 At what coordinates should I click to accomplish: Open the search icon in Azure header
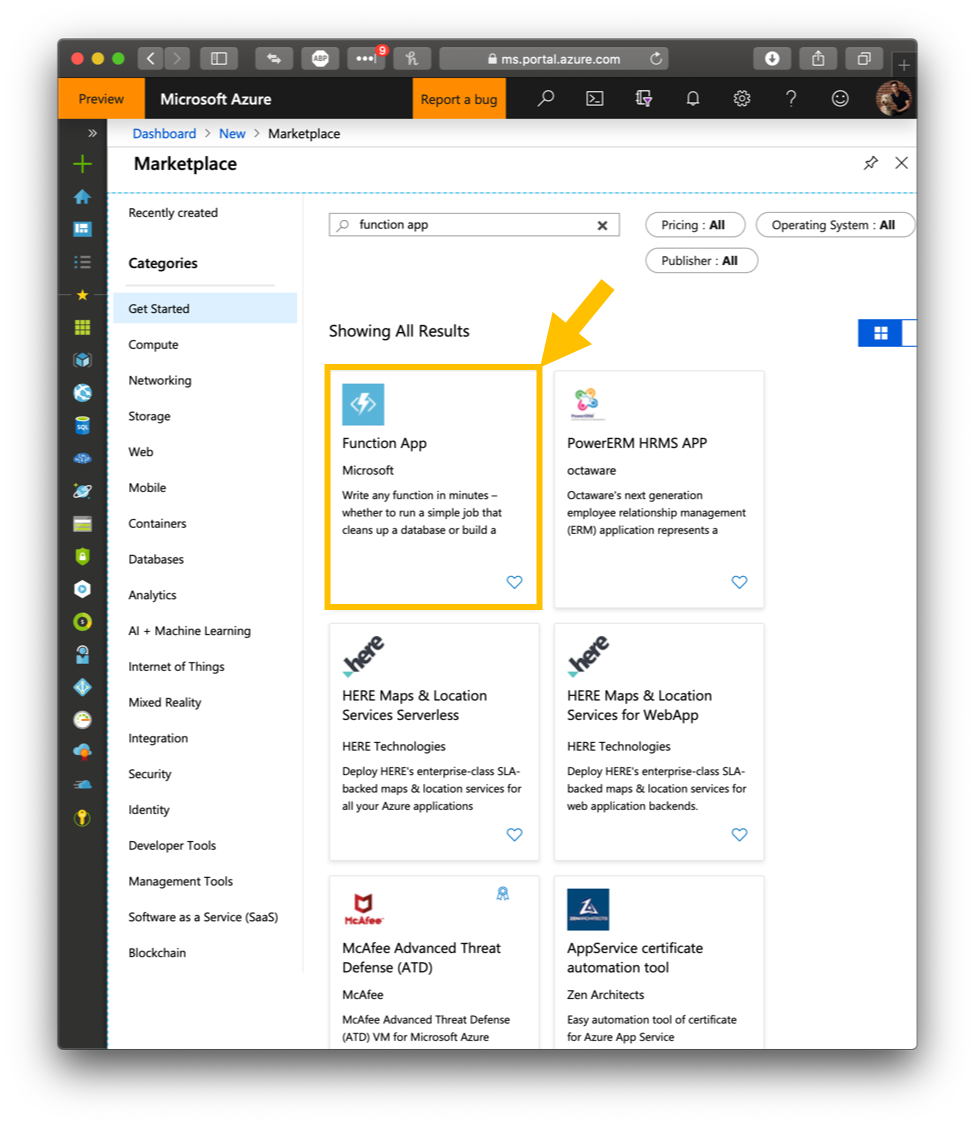pos(546,98)
